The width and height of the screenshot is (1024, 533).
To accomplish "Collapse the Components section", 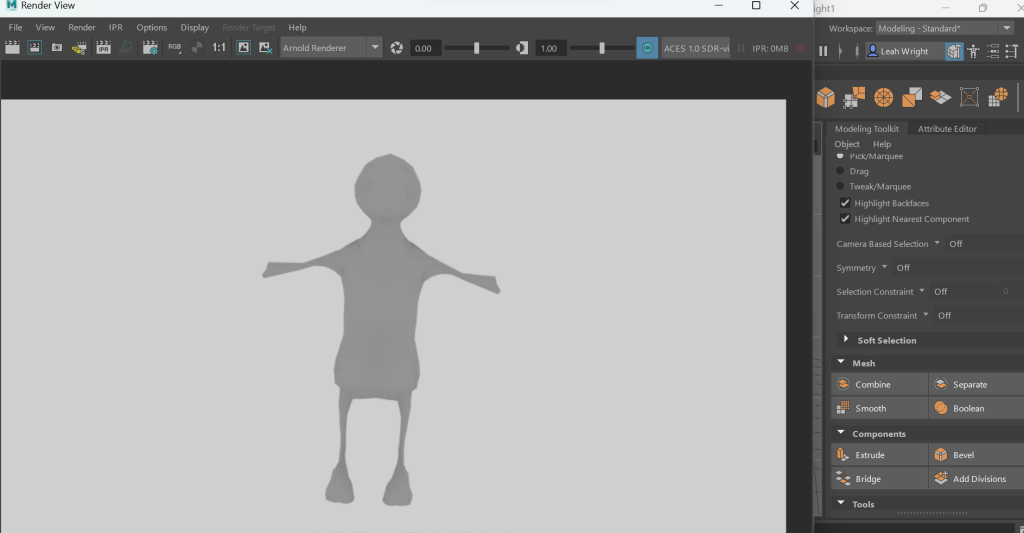I will pos(841,432).
